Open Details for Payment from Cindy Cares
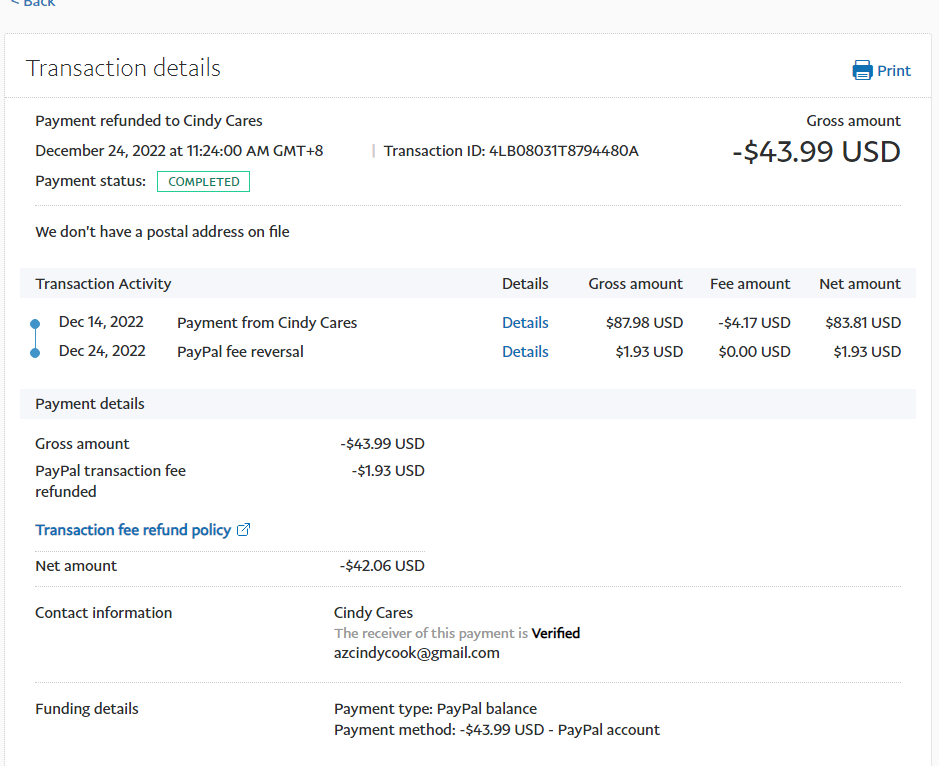This screenshot has height=766, width=939. pos(525,323)
